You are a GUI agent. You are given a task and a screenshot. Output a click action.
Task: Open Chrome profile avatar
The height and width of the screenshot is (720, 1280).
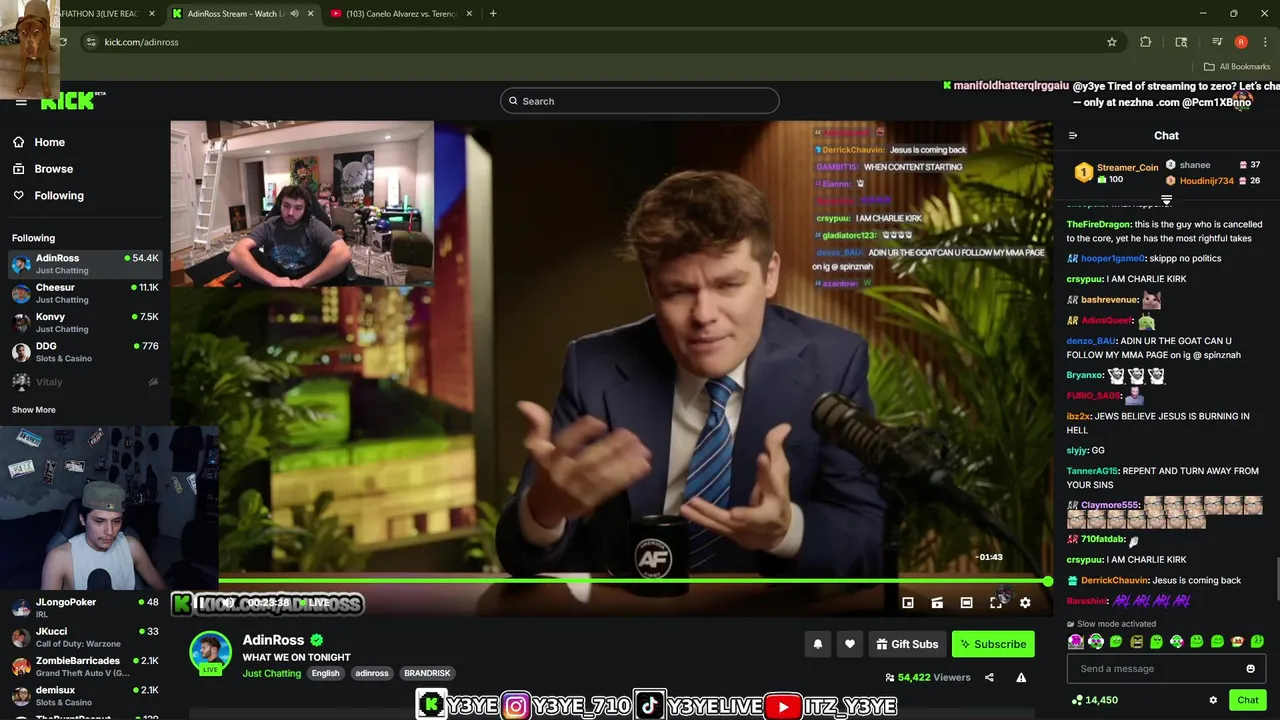[x=1241, y=42]
